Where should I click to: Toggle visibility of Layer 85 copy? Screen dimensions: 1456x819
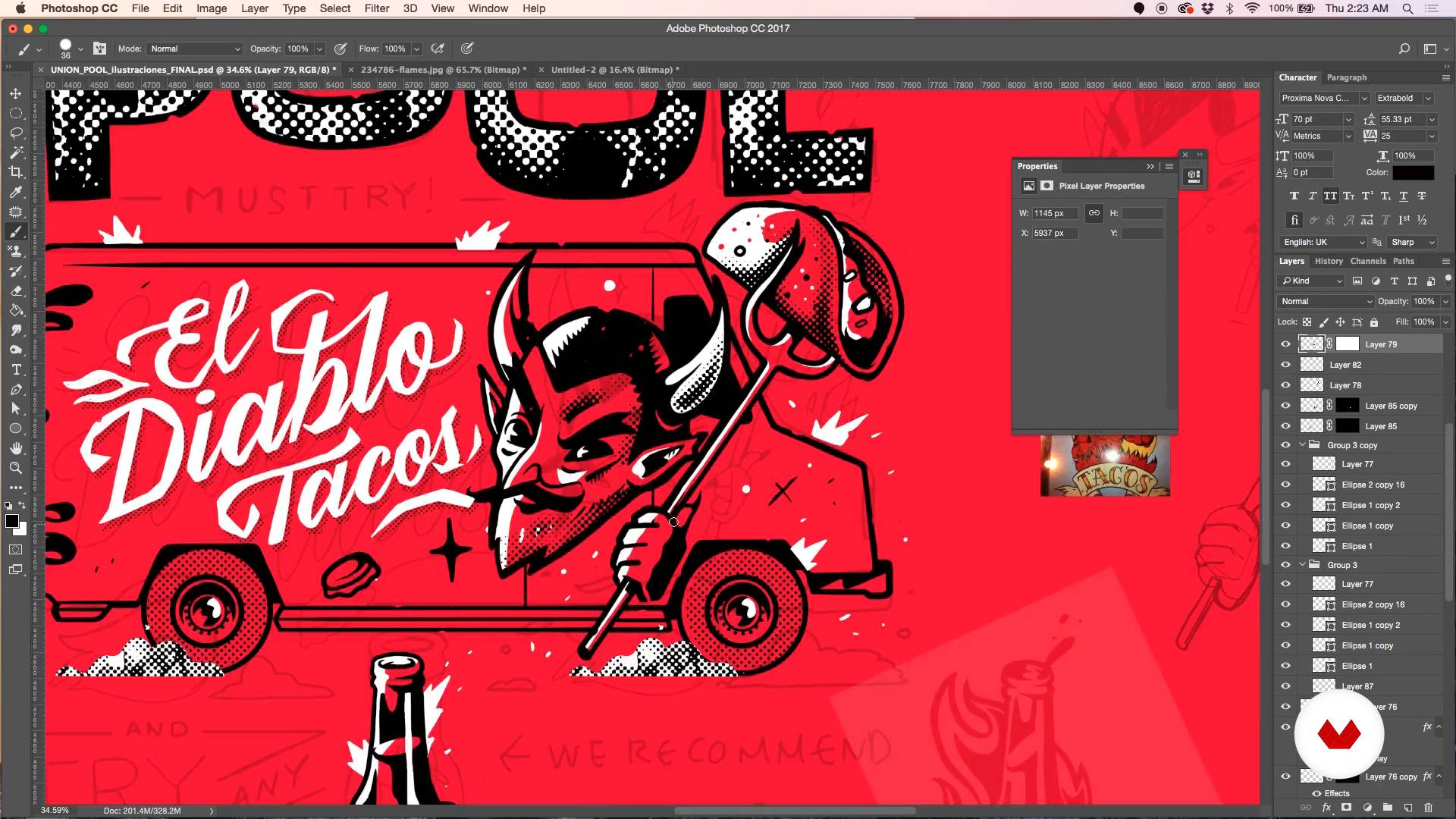point(1285,406)
